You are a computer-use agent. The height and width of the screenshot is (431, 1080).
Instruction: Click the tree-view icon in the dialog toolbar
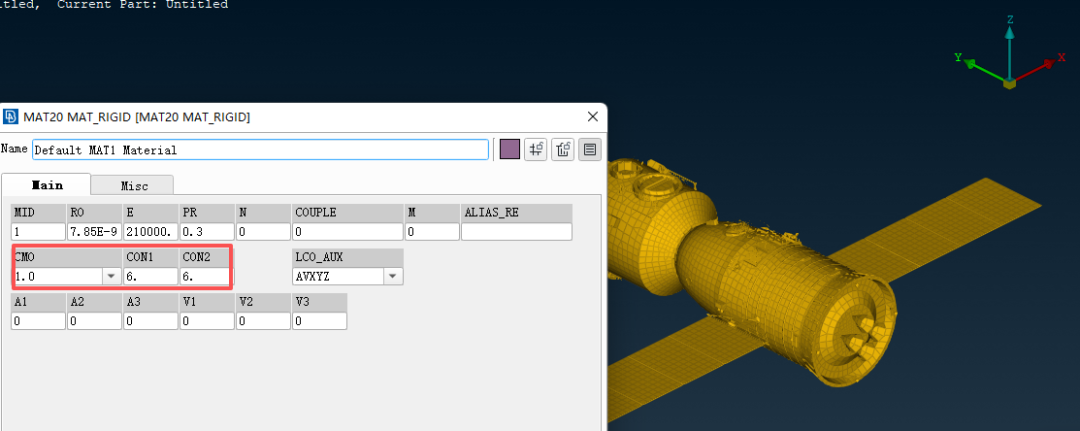563,149
